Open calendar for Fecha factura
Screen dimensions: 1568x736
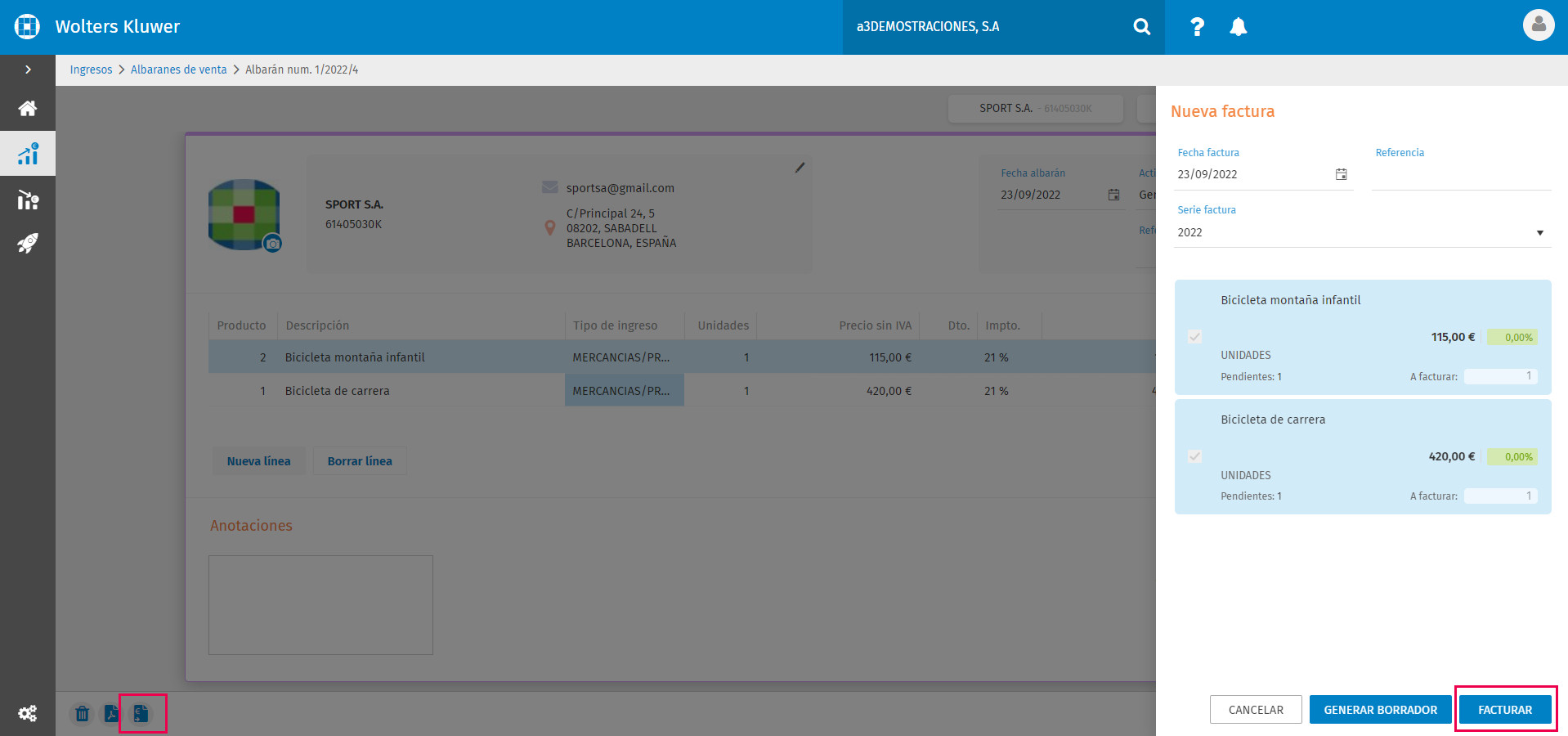tap(1342, 174)
